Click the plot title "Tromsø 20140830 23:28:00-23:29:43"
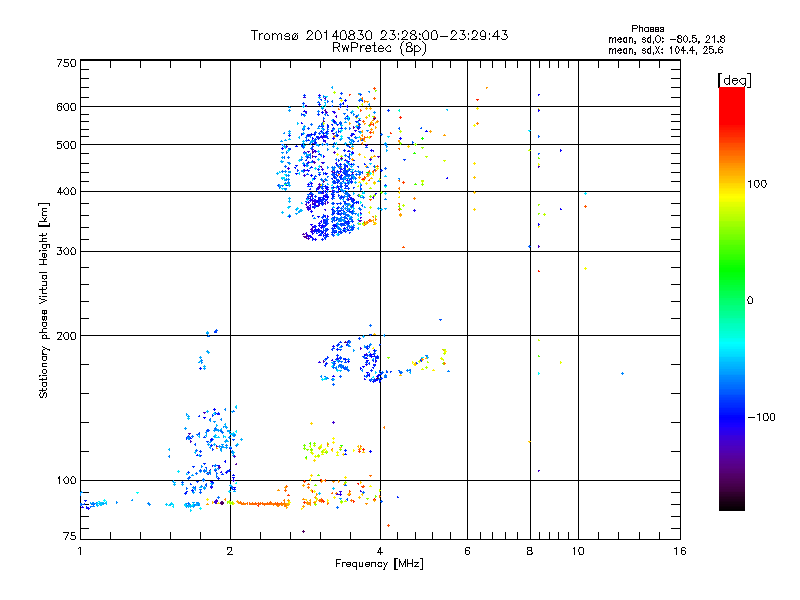 click(379, 35)
